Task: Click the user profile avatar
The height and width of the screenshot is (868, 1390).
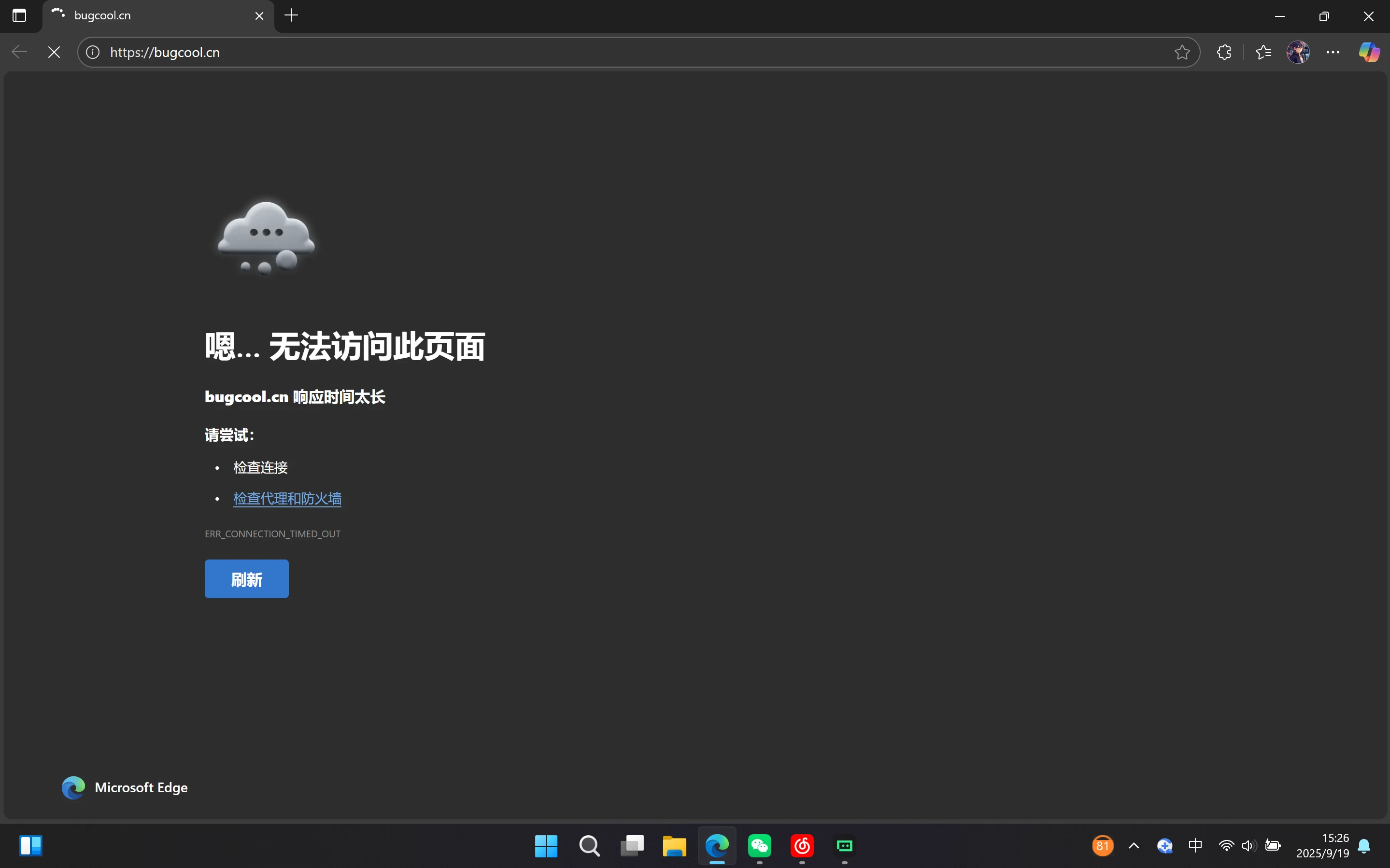Action: click(1298, 52)
